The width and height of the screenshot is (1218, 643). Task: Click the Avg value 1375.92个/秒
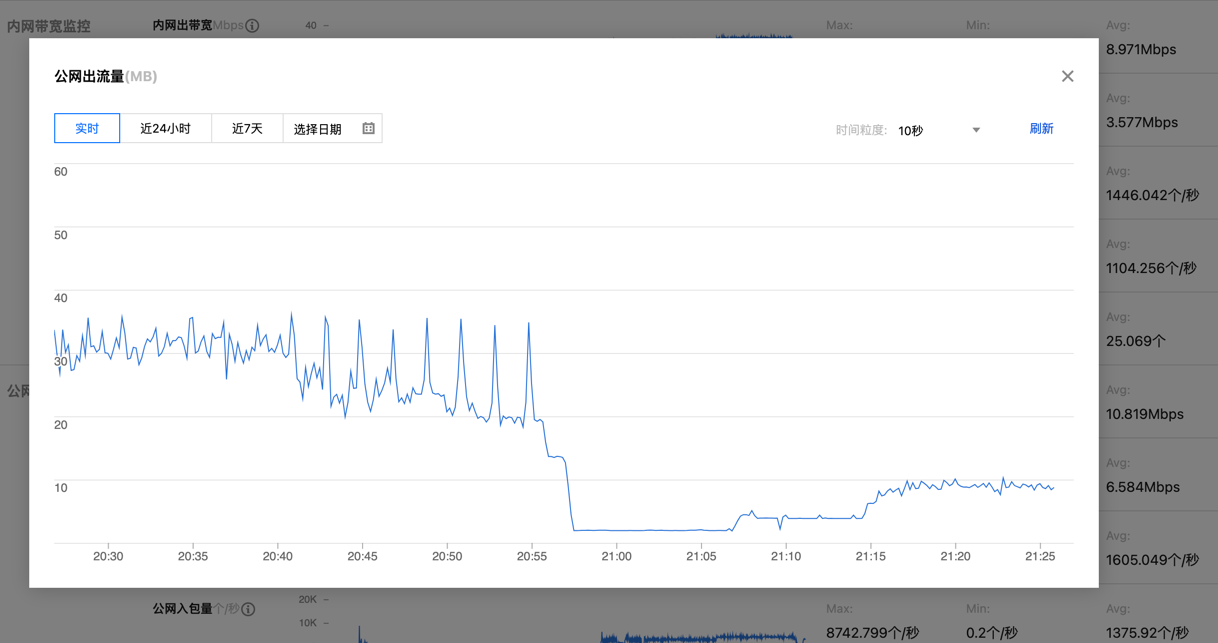pos(1148,632)
